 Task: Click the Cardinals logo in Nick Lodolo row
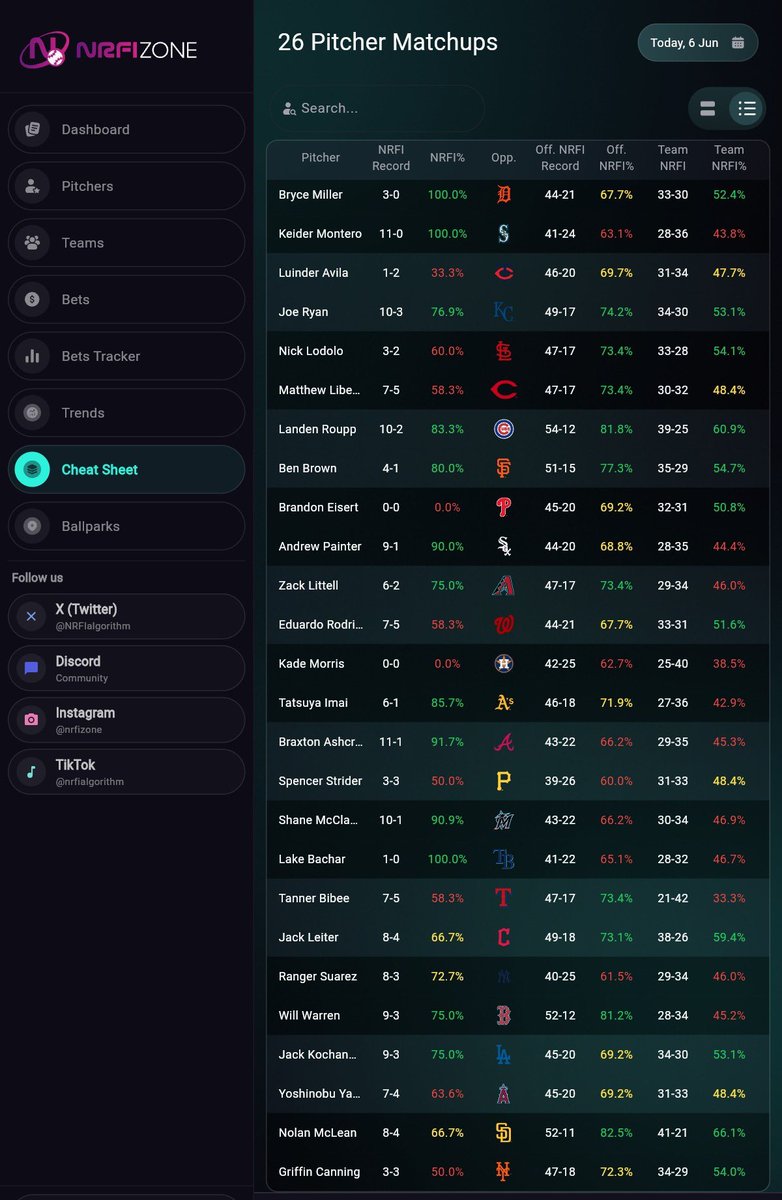click(x=503, y=351)
